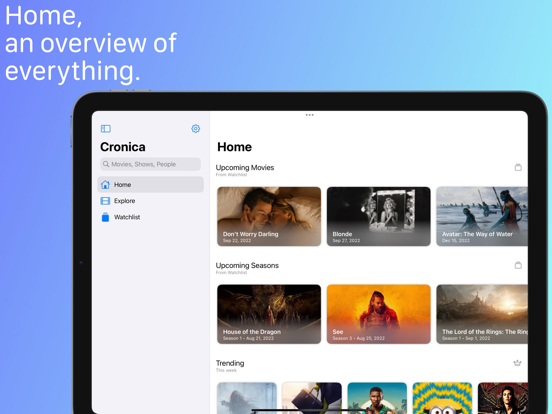Open House of the Dragon card
Image resolution: width=552 pixels, height=414 pixels.
[x=269, y=314]
